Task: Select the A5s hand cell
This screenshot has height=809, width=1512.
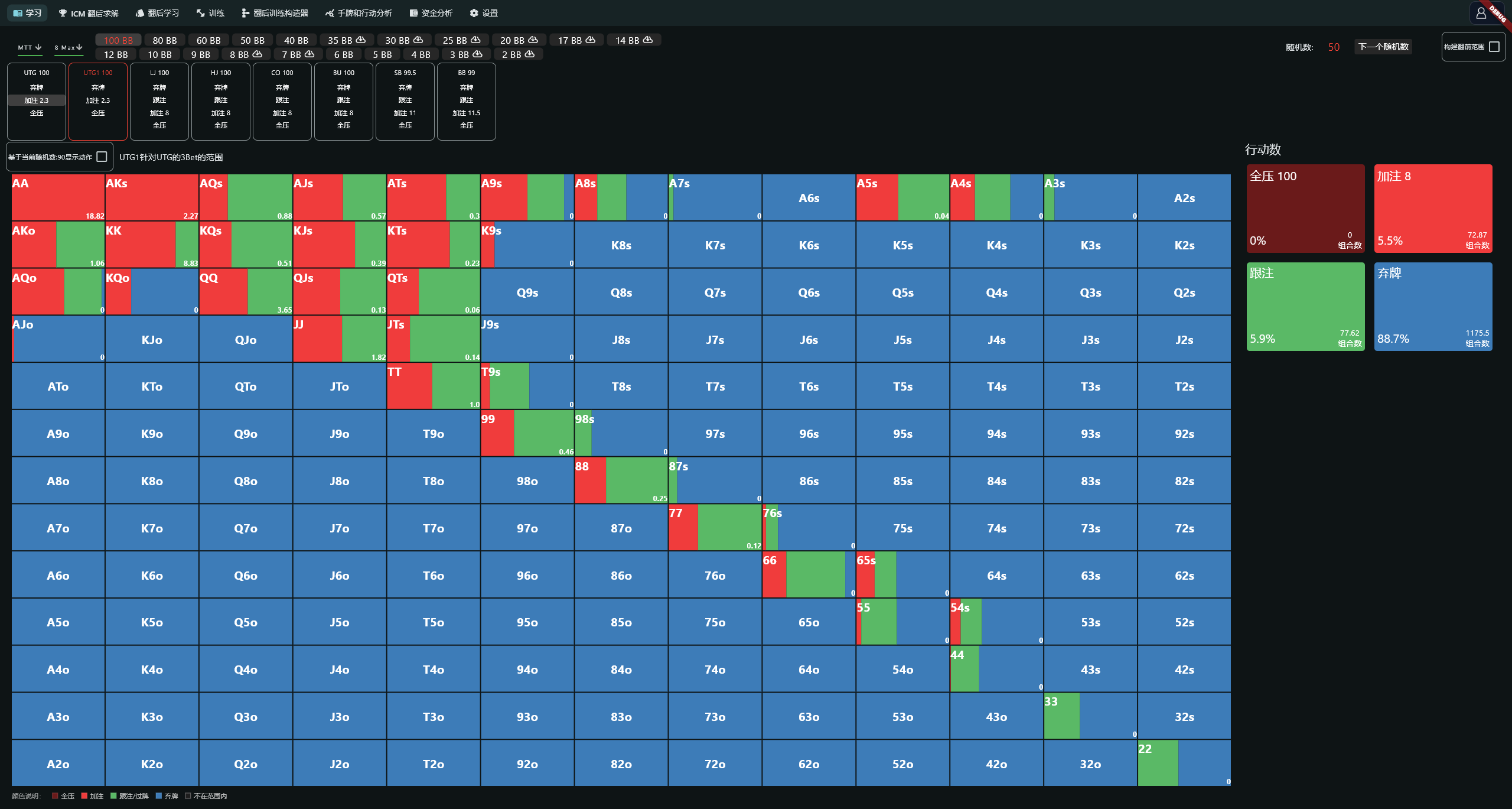Action: pyautogui.click(x=903, y=197)
